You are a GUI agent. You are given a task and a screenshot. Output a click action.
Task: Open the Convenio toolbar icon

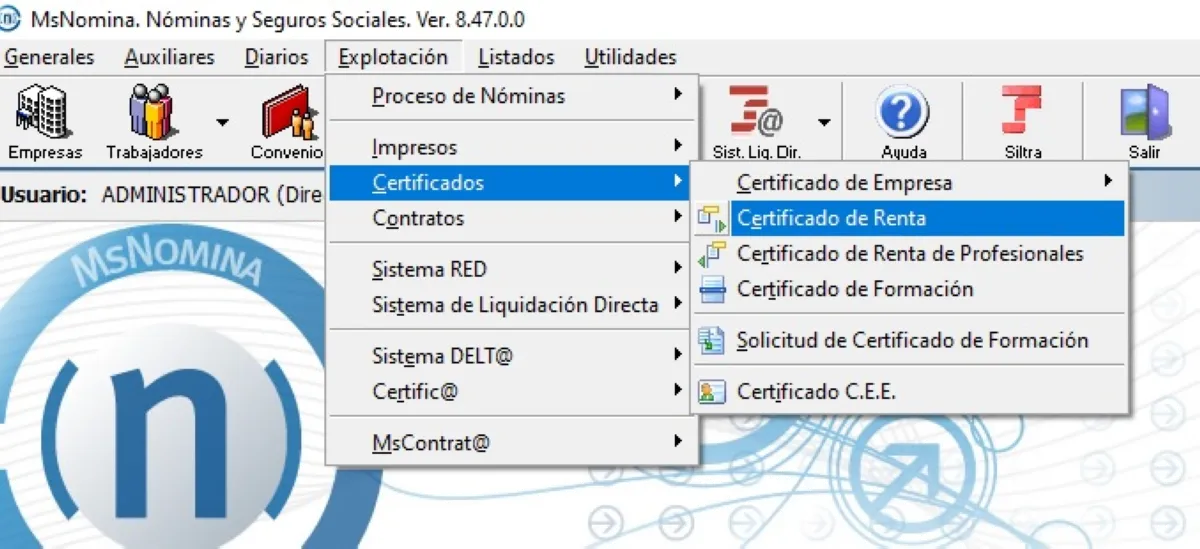click(x=287, y=122)
